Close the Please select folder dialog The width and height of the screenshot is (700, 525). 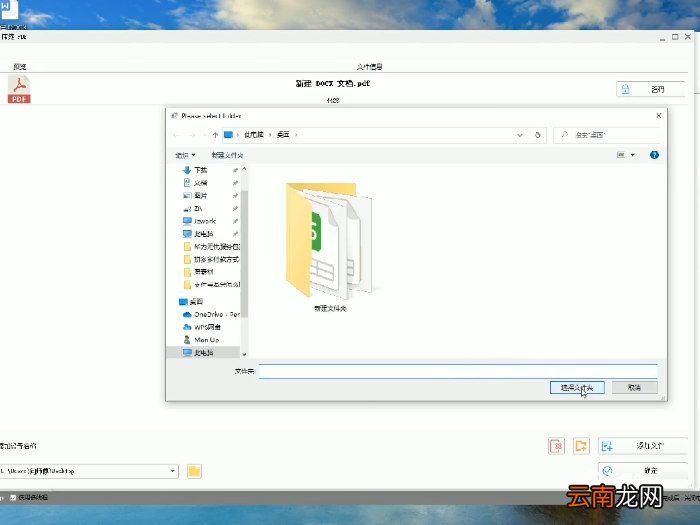(x=658, y=116)
